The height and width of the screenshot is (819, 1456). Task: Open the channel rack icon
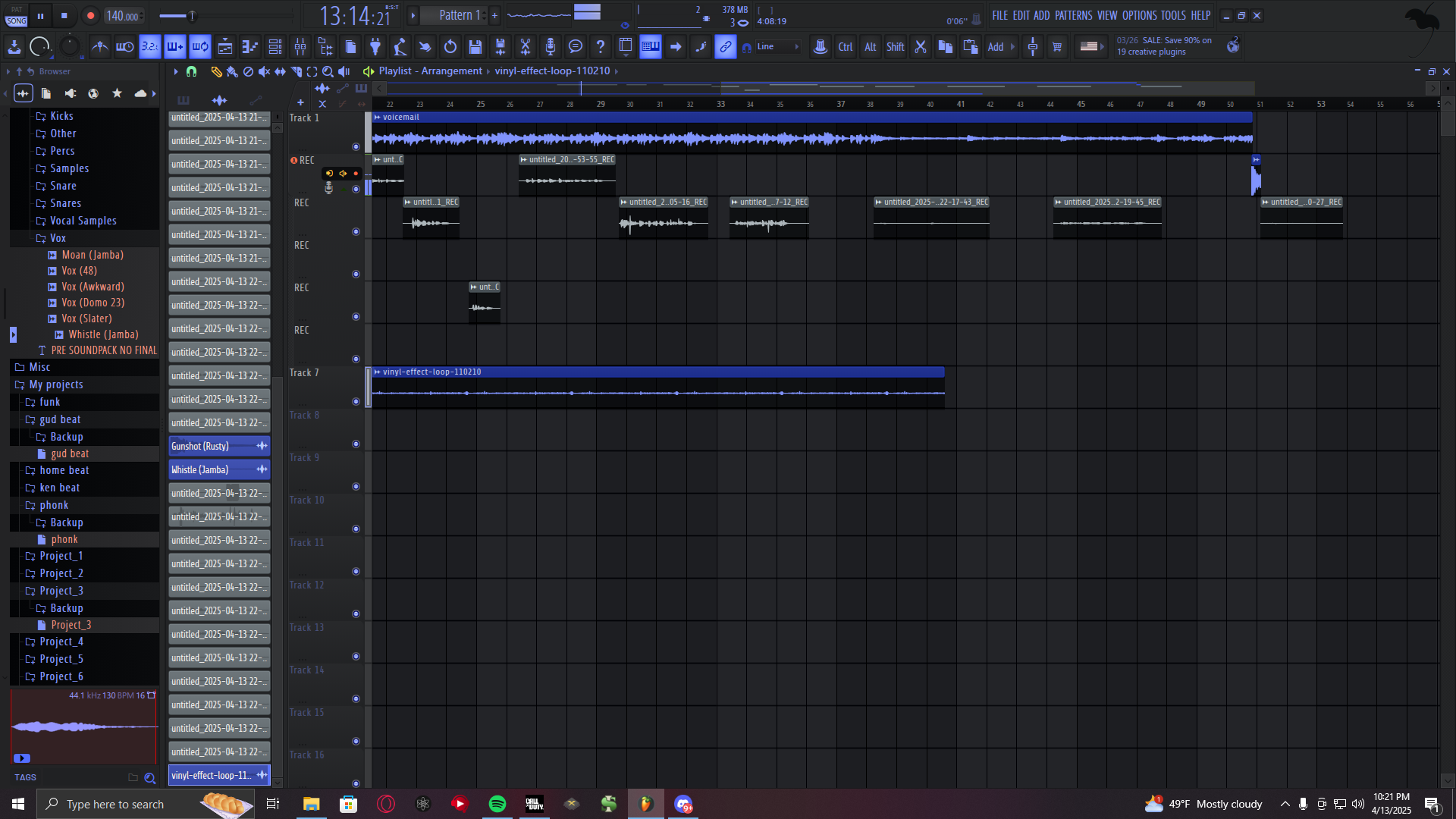[275, 47]
